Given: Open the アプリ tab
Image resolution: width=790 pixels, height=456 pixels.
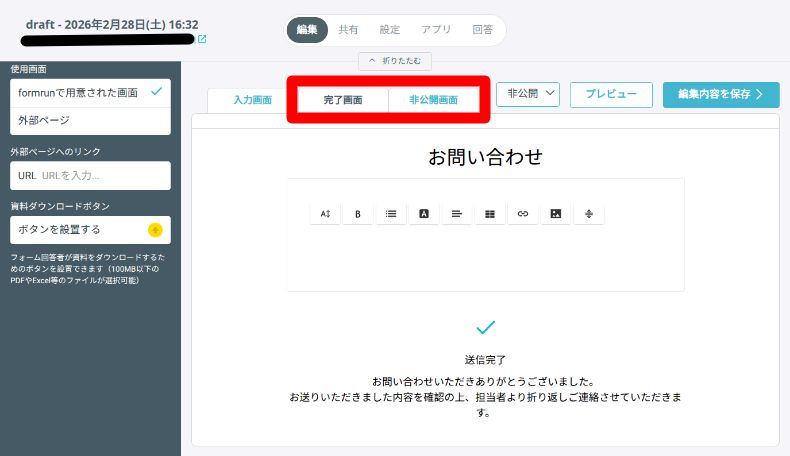Looking at the screenshot, I should (x=436, y=30).
